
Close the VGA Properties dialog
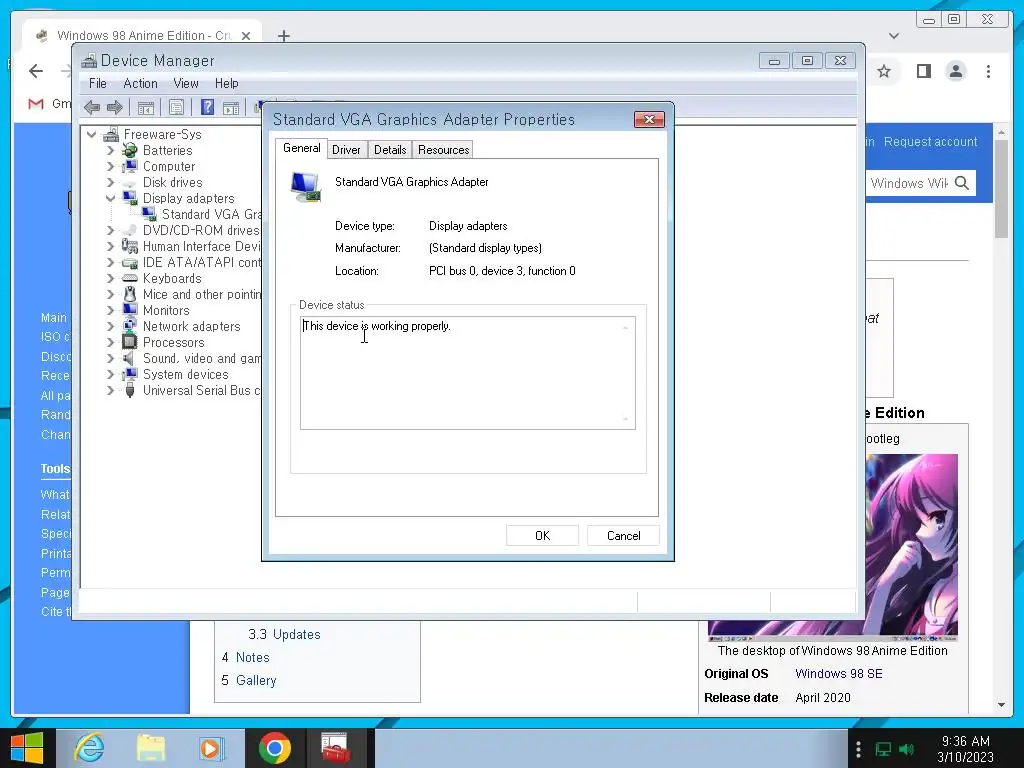649,120
